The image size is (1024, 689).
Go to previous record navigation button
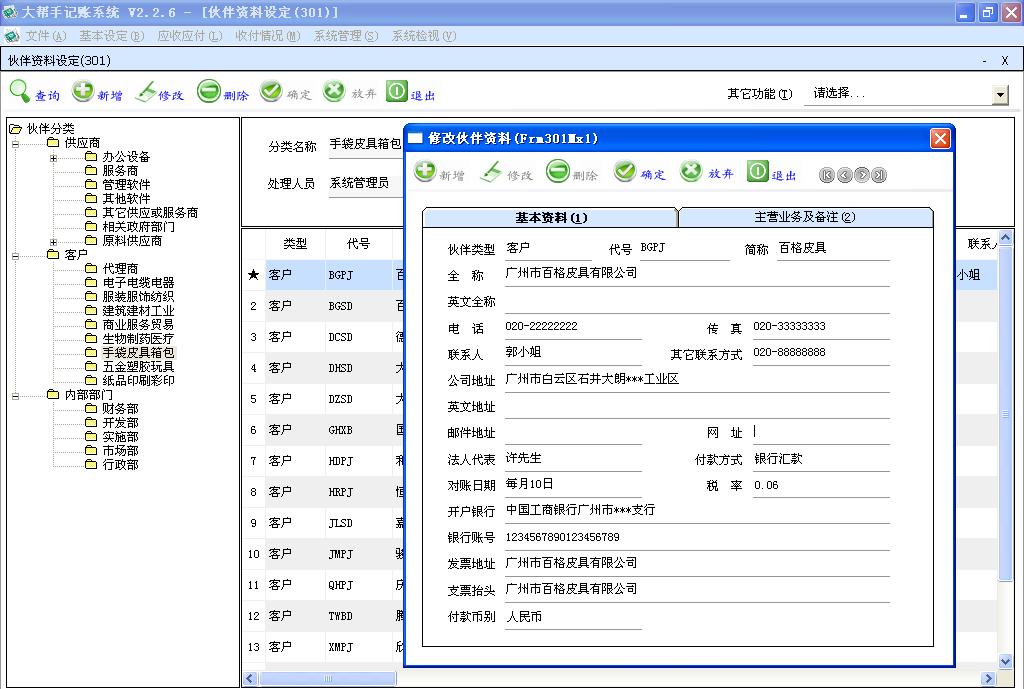point(844,175)
